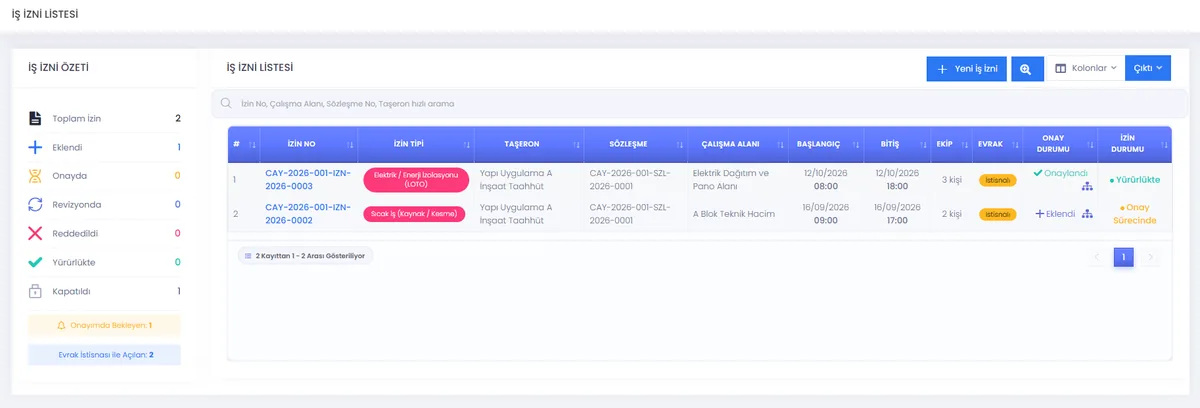Click the Sıcak İş (Kaynak / Kesme) badge
Viewport: 1200px width, 408px height.
click(x=414, y=214)
